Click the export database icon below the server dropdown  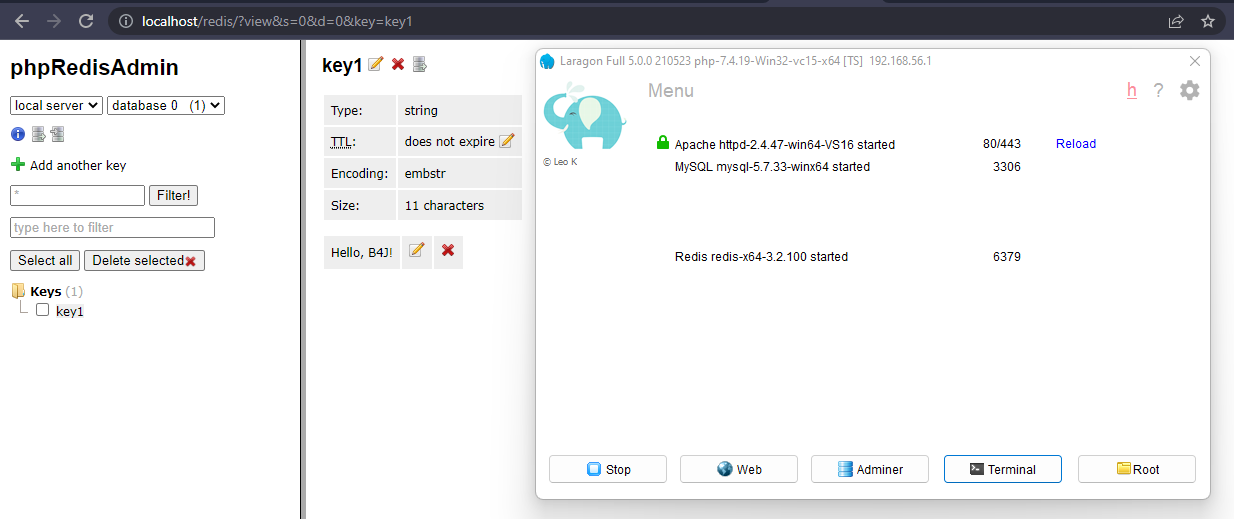38,134
